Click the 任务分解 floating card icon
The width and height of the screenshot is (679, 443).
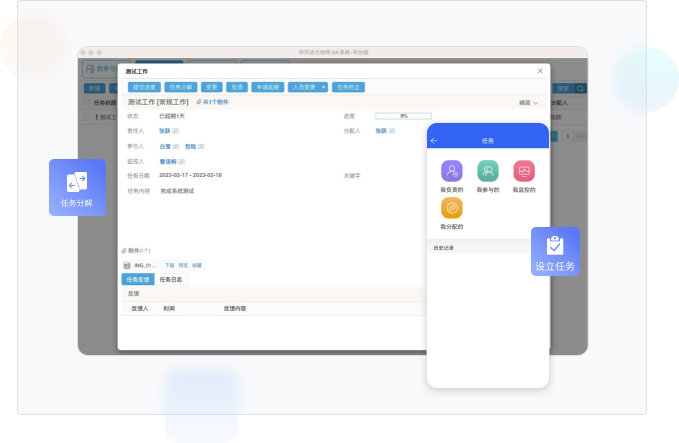(77, 182)
